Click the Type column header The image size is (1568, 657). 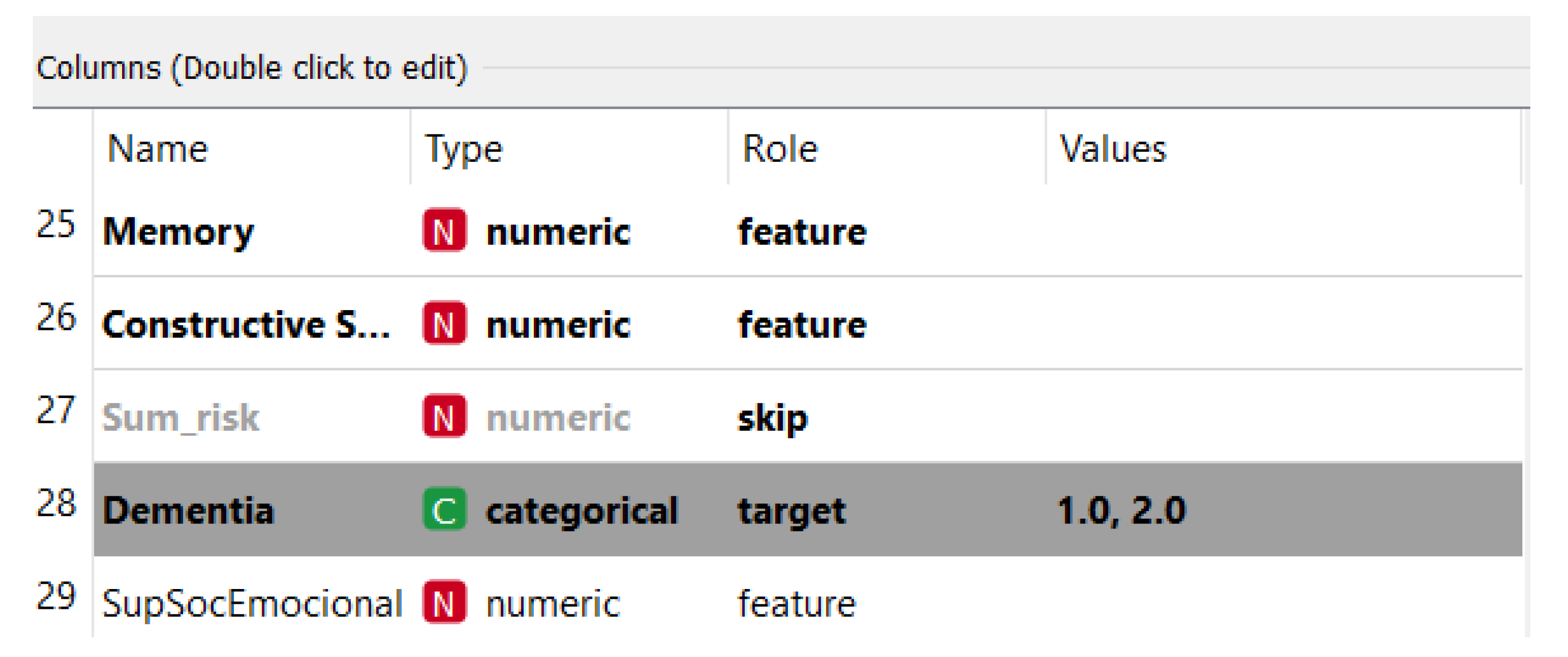point(464,148)
